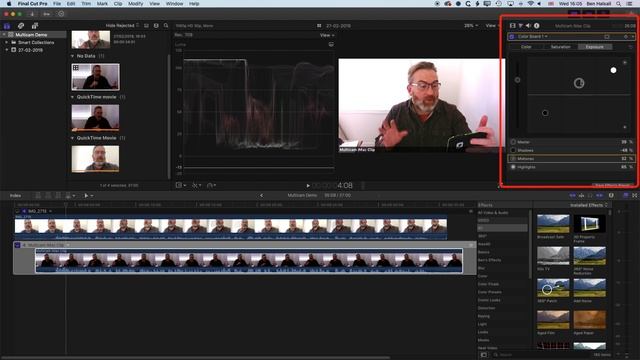The width and height of the screenshot is (640, 360).
Task: Collapse the QuickTime movie group
Action: click(73, 97)
